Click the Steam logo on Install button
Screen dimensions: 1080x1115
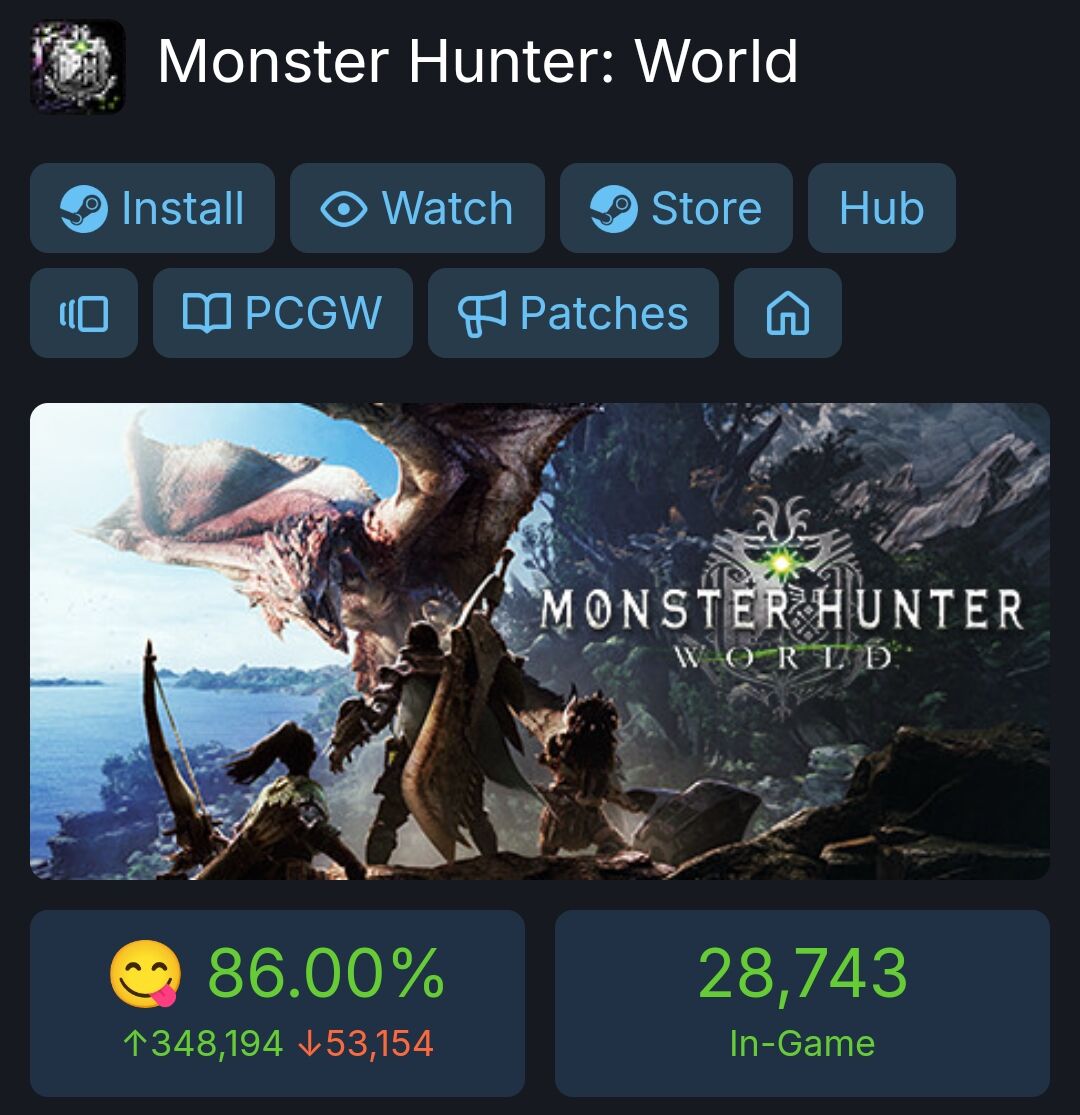85,208
